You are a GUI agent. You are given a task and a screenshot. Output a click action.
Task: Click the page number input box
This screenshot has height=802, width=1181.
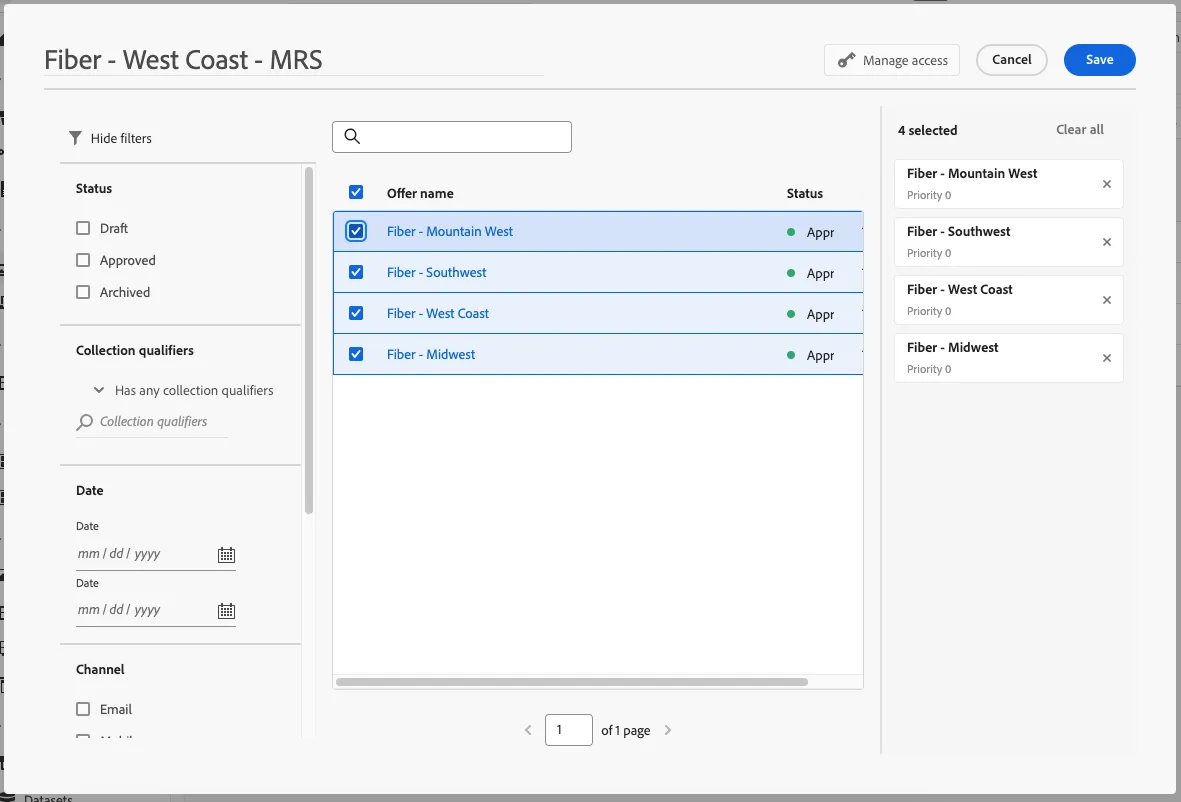(x=569, y=730)
